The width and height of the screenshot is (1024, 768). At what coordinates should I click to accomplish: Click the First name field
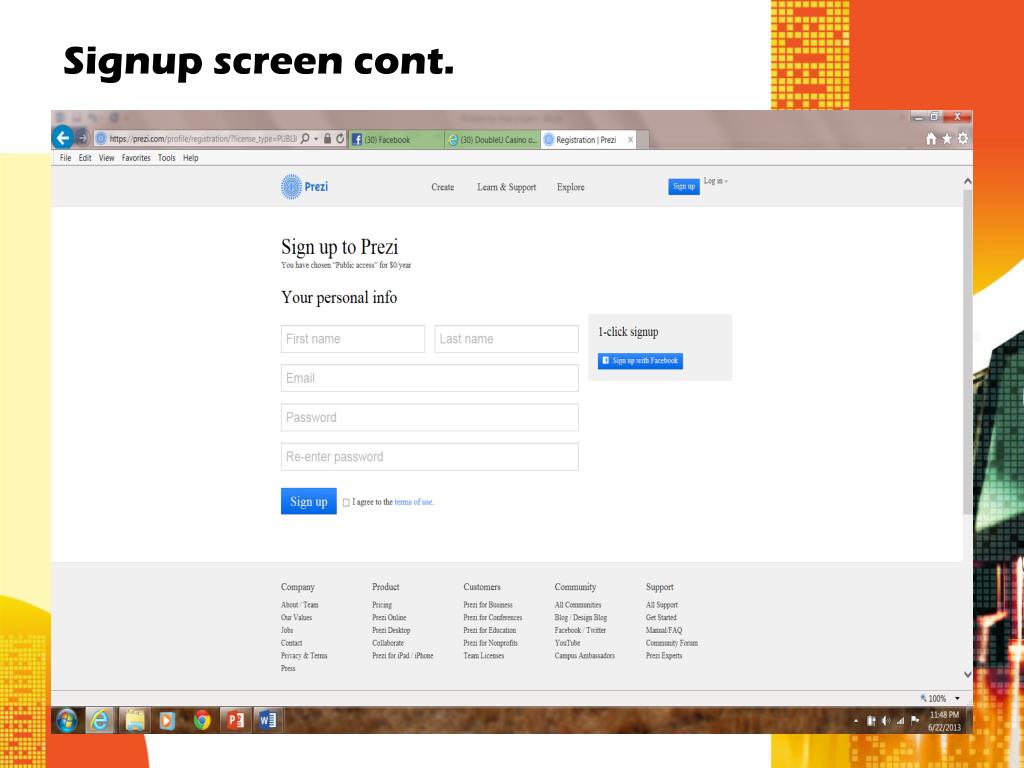click(353, 339)
